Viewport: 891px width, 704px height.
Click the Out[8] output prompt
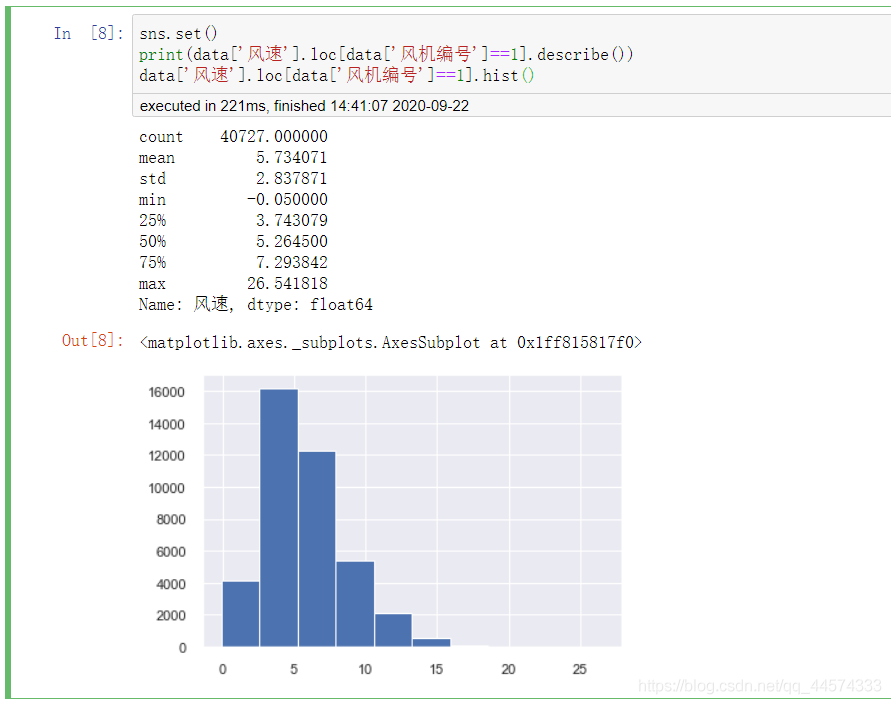(x=93, y=340)
